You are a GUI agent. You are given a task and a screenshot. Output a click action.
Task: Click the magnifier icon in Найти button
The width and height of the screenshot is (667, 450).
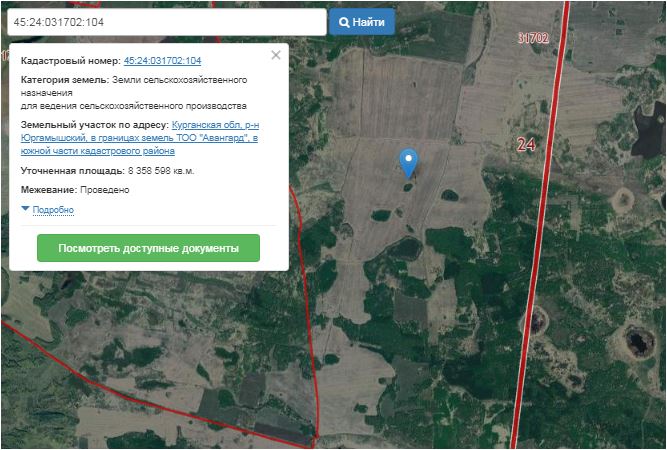(344, 22)
